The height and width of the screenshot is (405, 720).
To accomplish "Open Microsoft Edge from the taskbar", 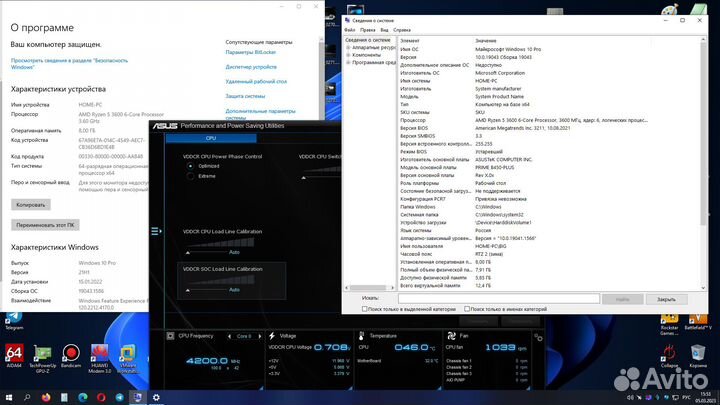I will (x=83, y=397).
